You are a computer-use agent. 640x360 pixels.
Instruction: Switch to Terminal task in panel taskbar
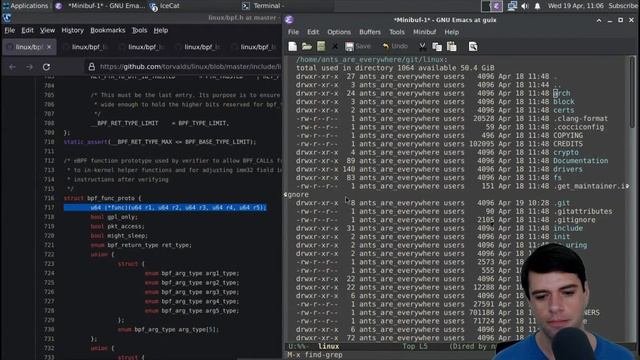tap(263, 6)
